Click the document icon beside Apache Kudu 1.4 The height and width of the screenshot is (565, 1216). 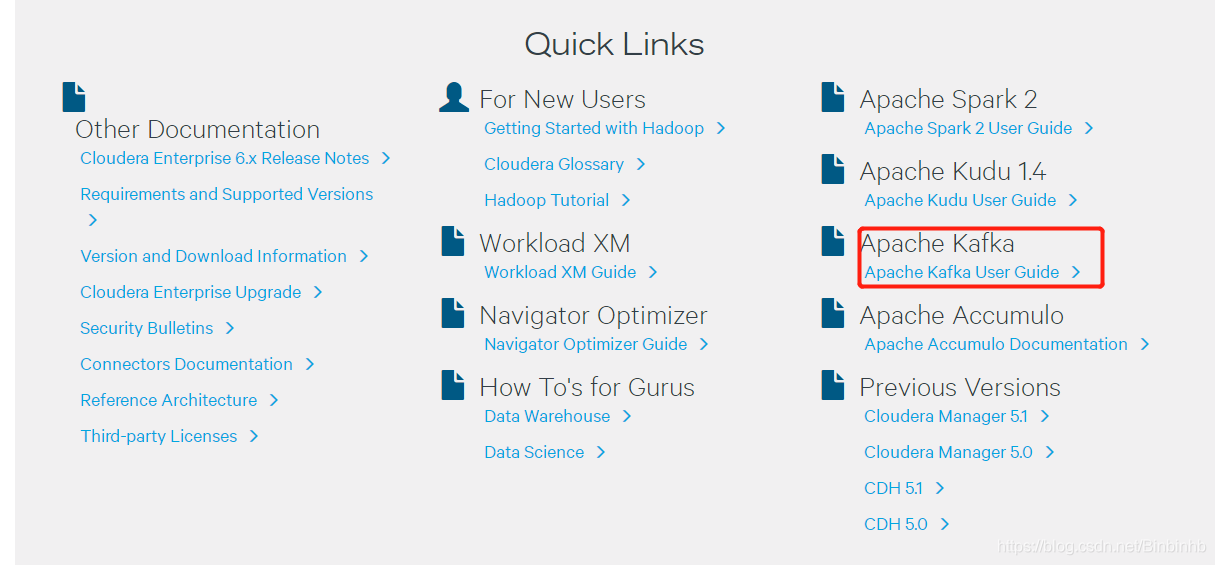point(833,169)
